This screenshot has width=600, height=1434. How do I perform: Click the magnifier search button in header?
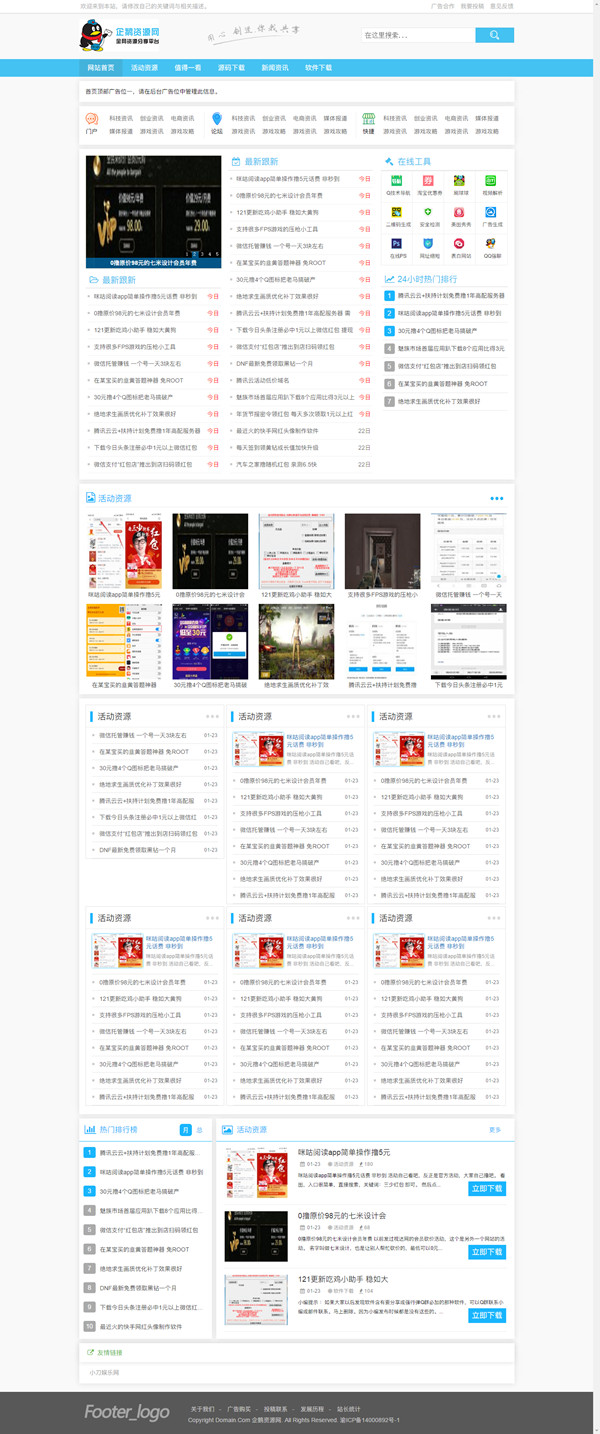click(494, 36)
